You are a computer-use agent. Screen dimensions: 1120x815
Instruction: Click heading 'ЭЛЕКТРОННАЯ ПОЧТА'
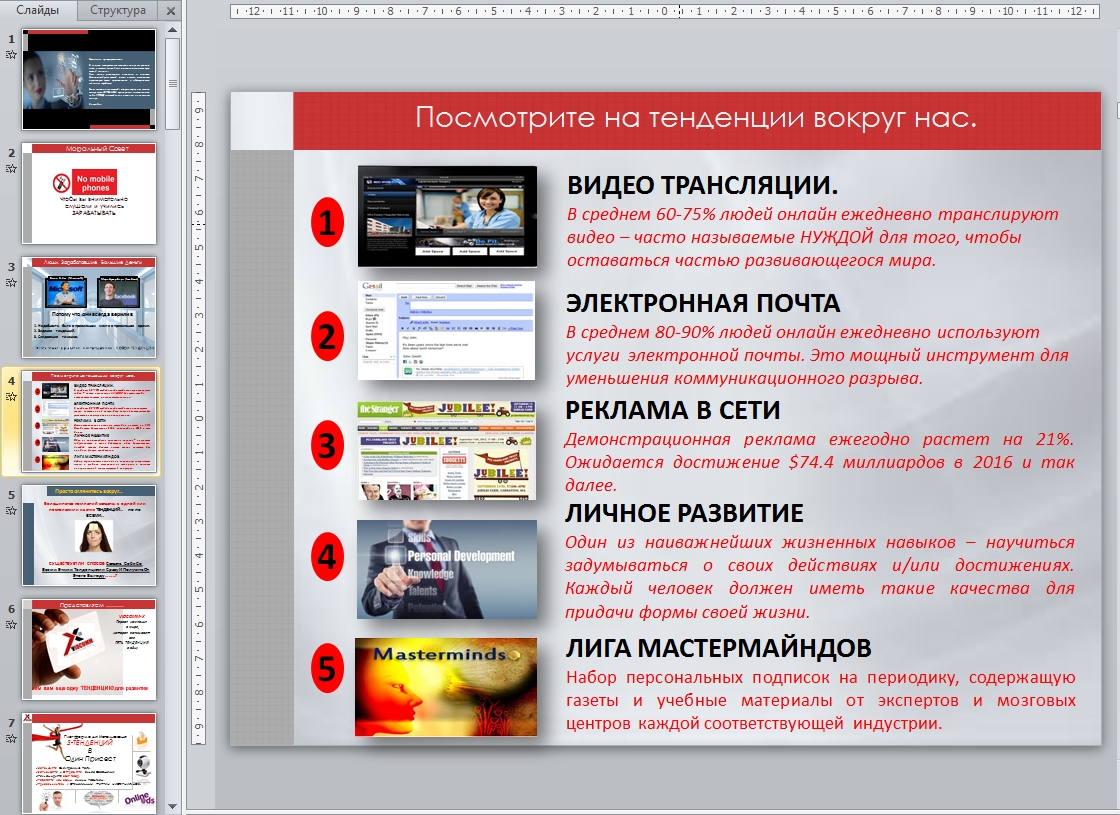[703, 303]
